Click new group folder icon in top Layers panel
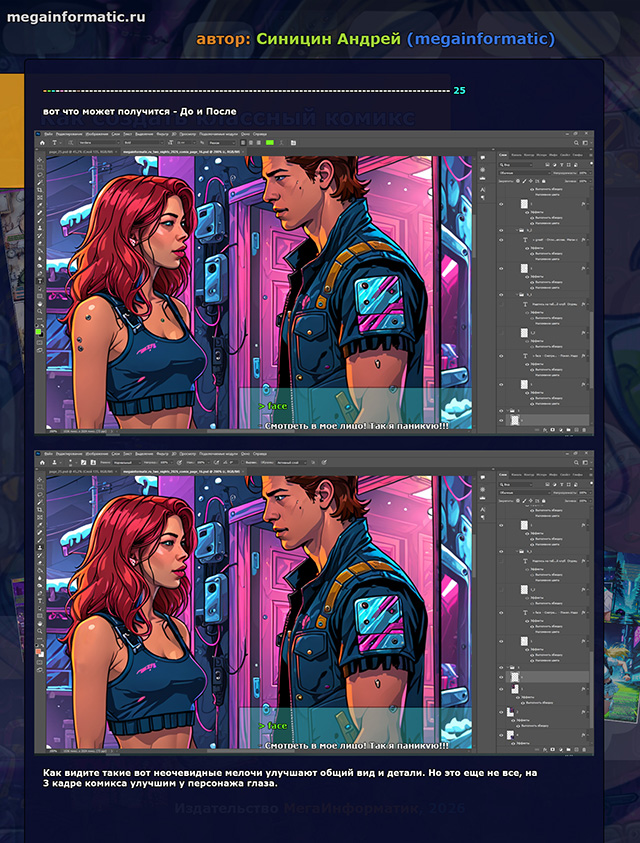This screenshot has width=640, height=843. coord(568,430)
